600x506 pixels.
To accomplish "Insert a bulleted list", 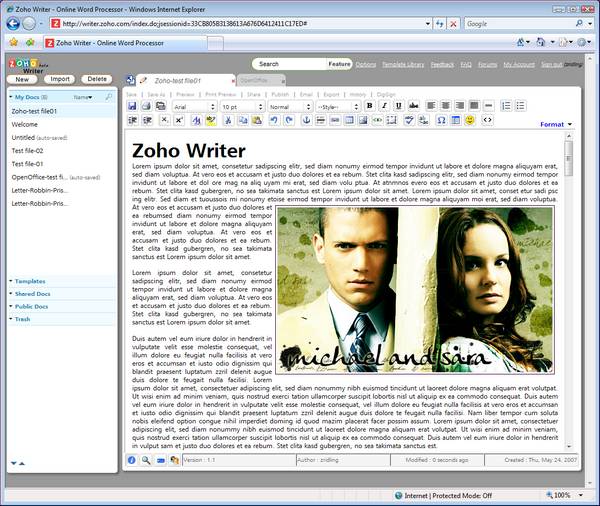I will pos(520,106).
